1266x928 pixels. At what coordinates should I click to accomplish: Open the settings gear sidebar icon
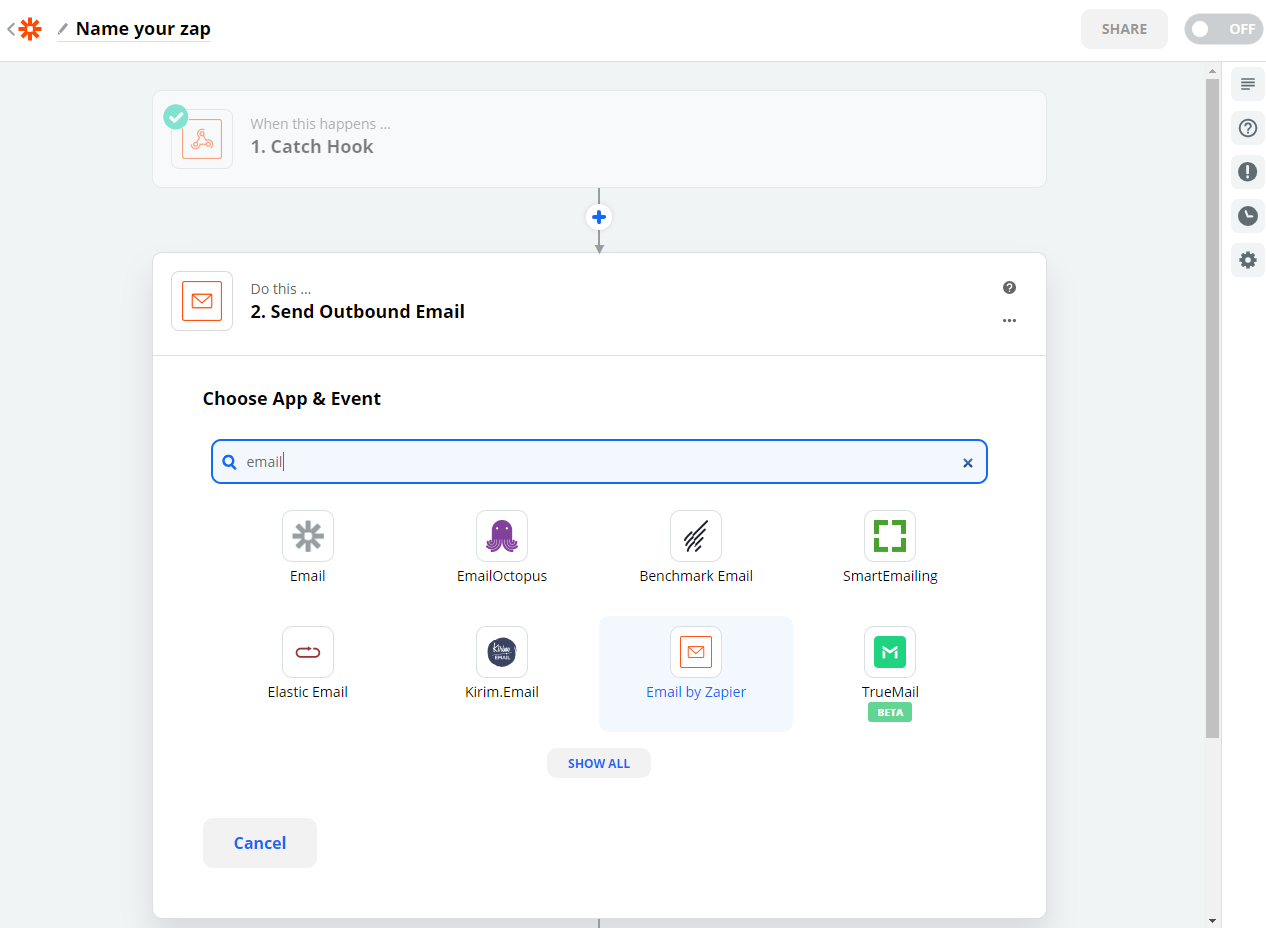click(1247, 260)
